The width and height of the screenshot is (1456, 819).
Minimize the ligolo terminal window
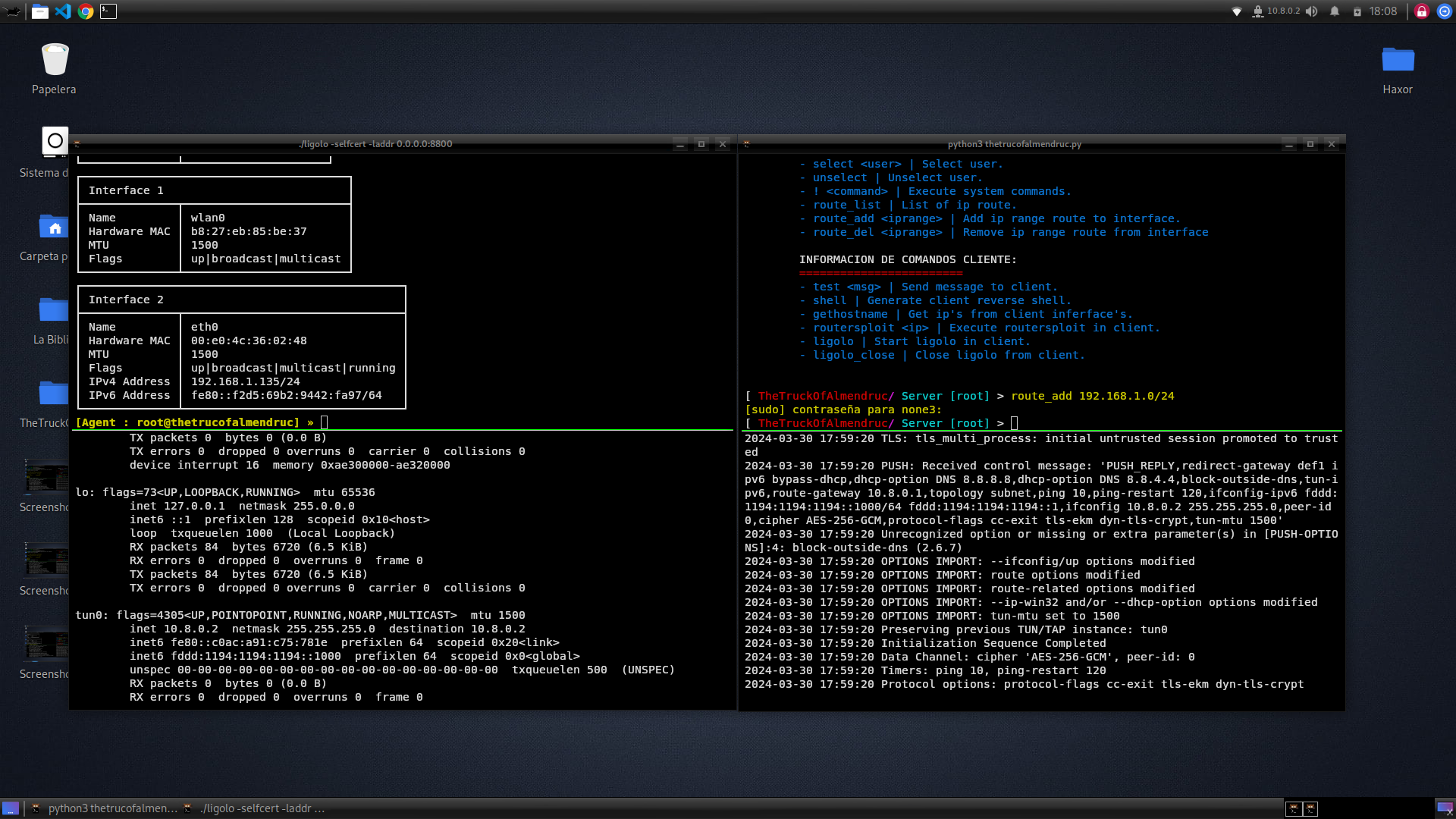coord(680,144)
